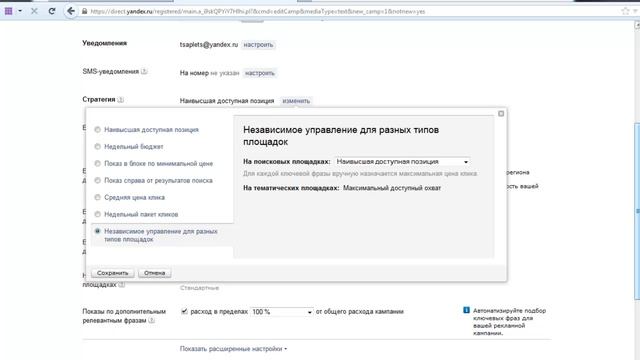Select Показ в блоке по минимальной цене

click(x=98, y=163)
